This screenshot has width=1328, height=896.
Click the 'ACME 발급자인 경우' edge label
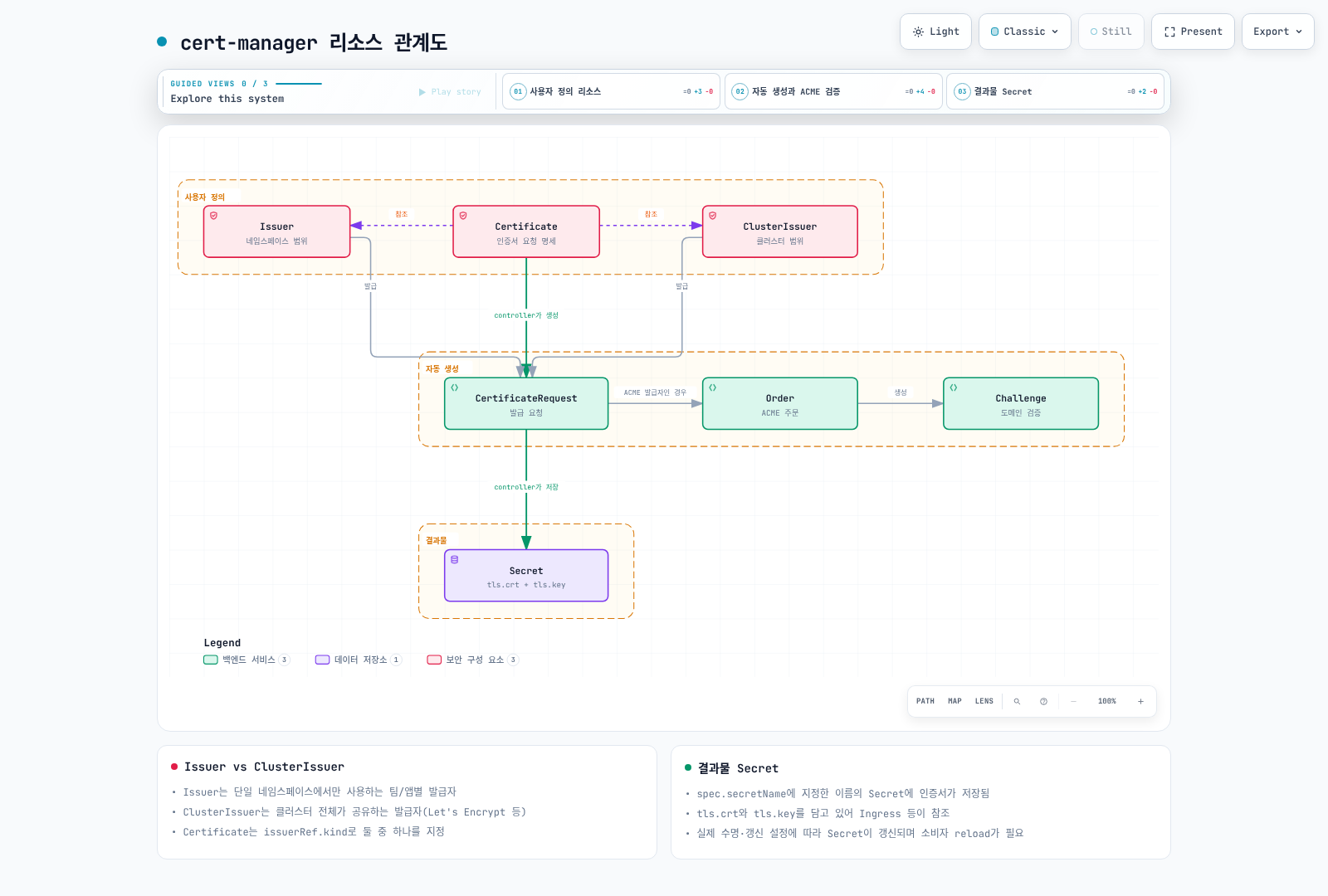click(x=655, y=392)
